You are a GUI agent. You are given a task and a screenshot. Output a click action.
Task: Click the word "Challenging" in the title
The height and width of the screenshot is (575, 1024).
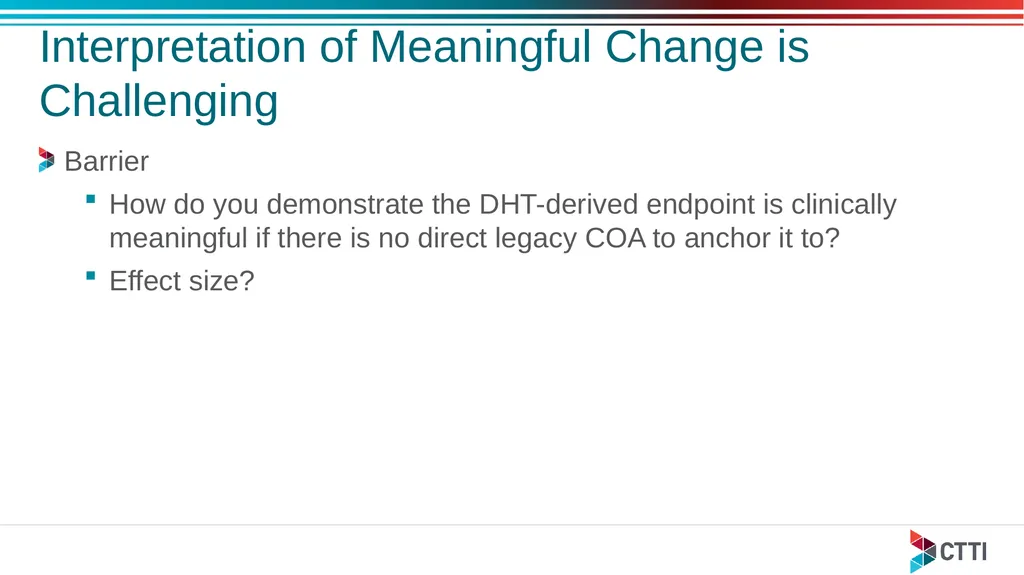(159, 101)
